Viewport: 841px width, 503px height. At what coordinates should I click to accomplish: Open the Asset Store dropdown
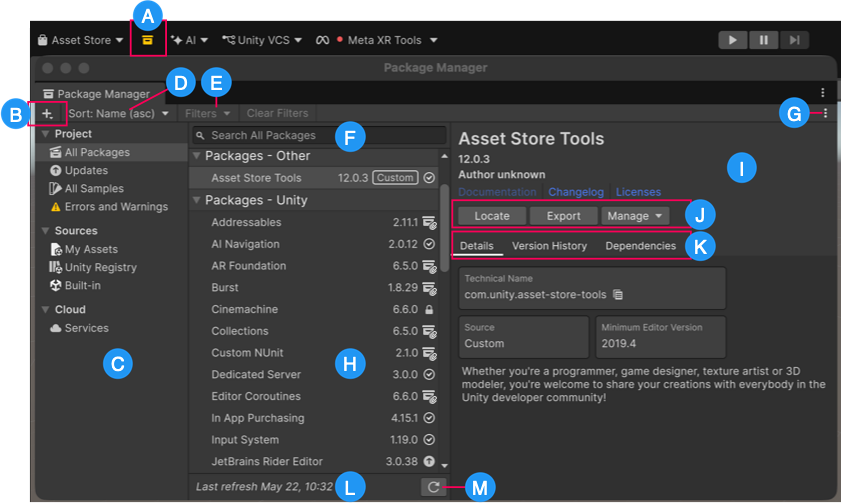[x=80, y=40]
